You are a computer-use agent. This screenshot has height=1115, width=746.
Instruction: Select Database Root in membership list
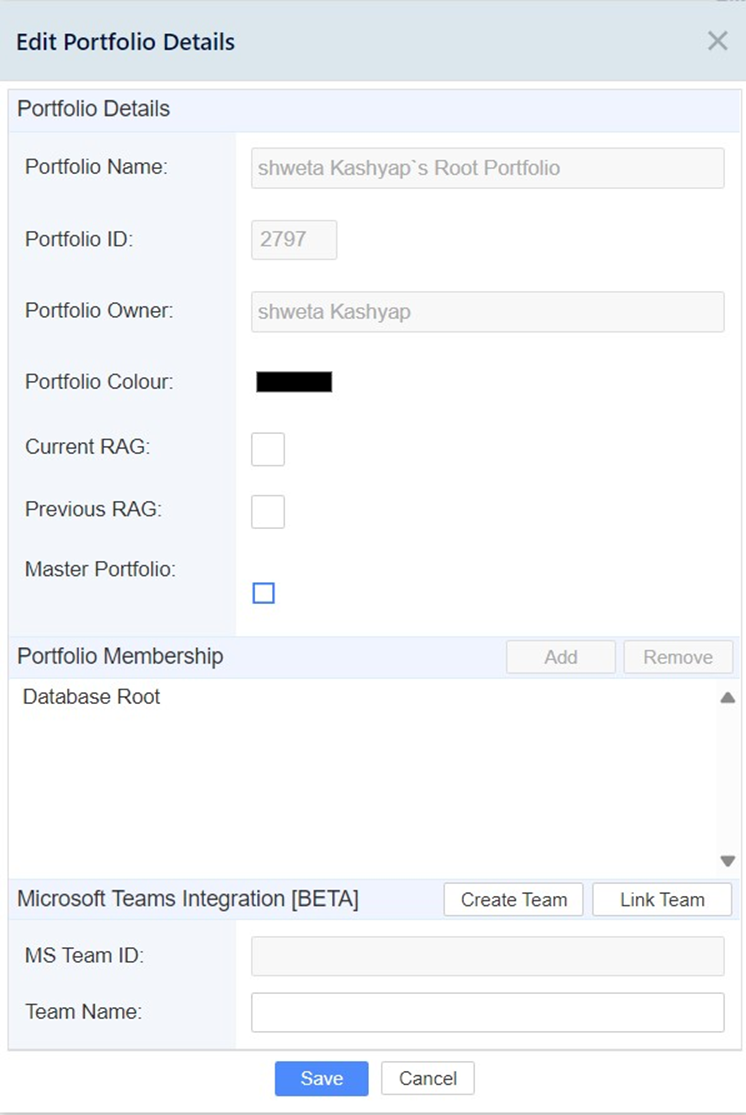point(92,697)
